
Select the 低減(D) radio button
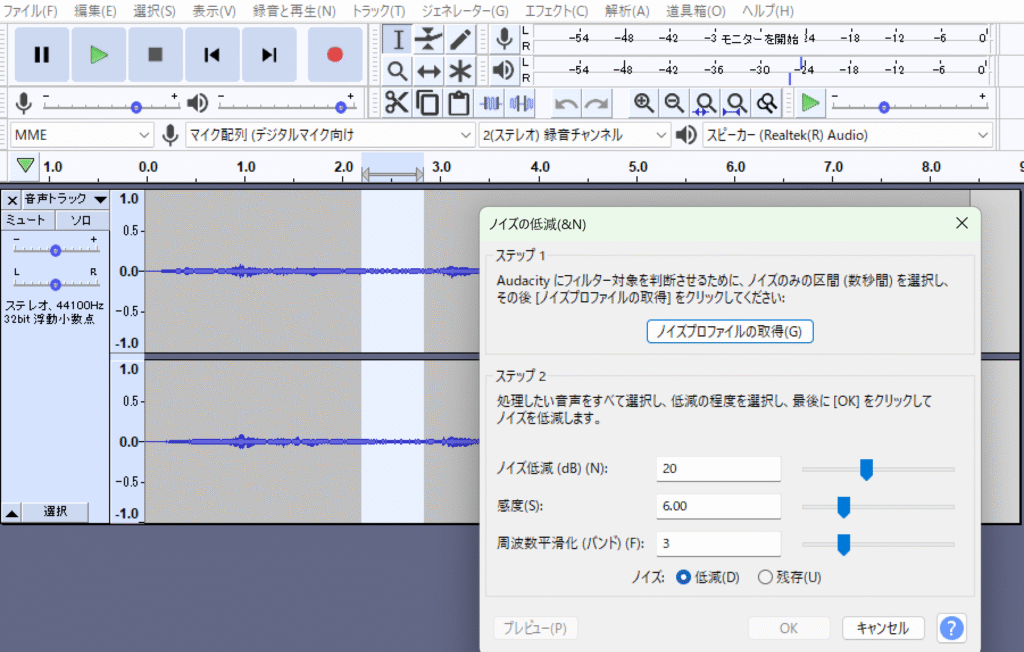[684, 577]
